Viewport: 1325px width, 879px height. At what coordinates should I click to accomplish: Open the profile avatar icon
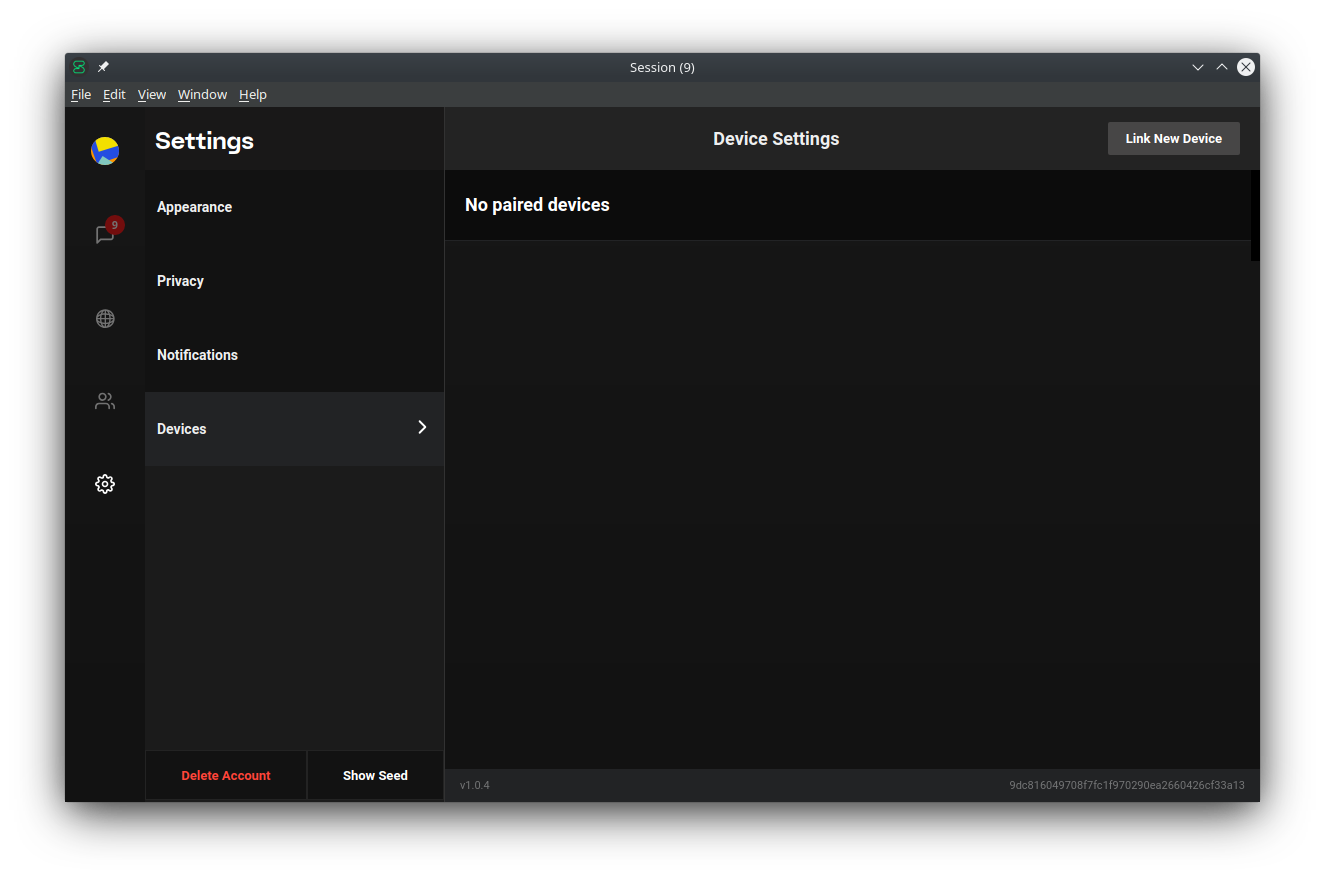coord(105,150)
